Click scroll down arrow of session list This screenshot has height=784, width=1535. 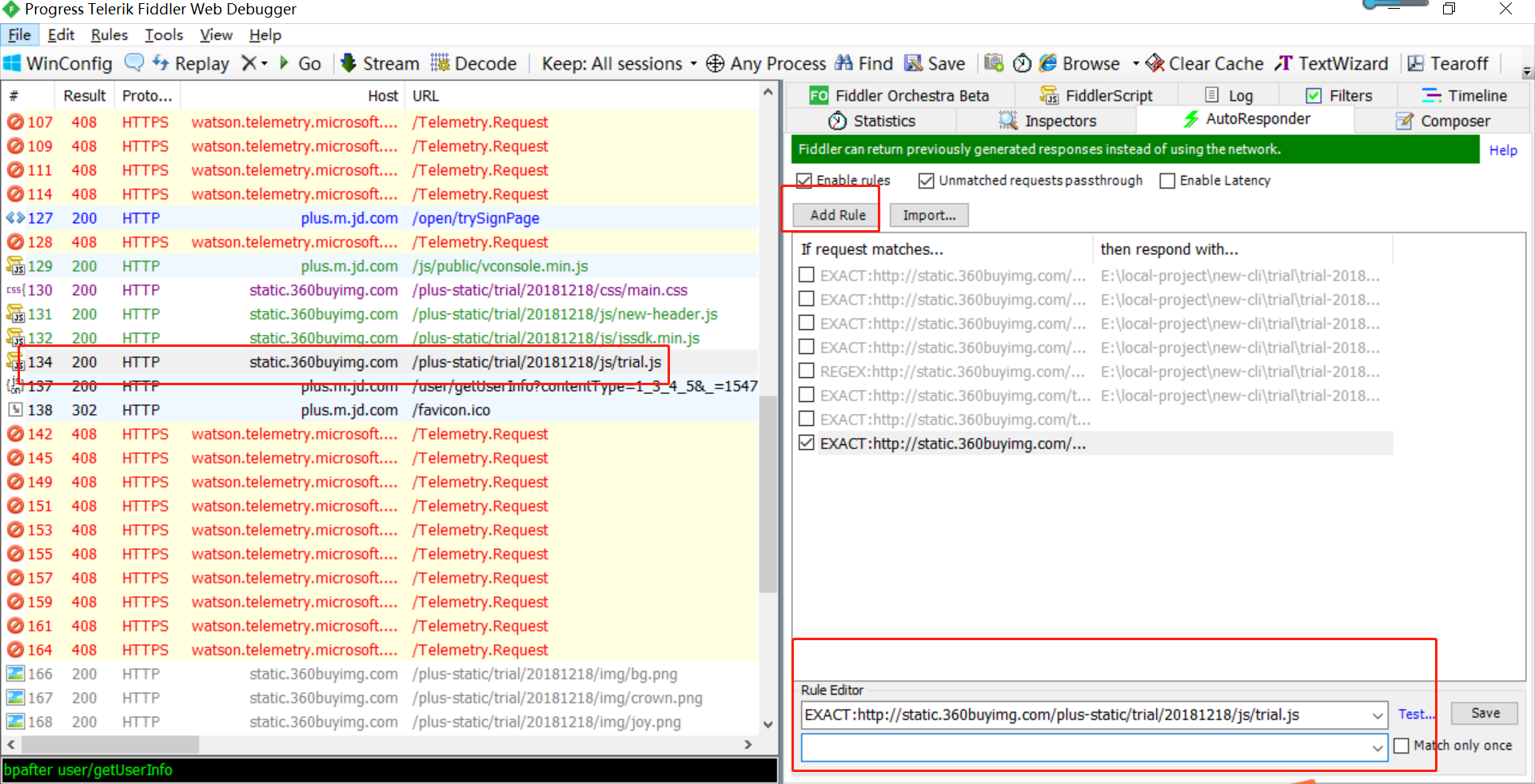(x=767, y=724)
